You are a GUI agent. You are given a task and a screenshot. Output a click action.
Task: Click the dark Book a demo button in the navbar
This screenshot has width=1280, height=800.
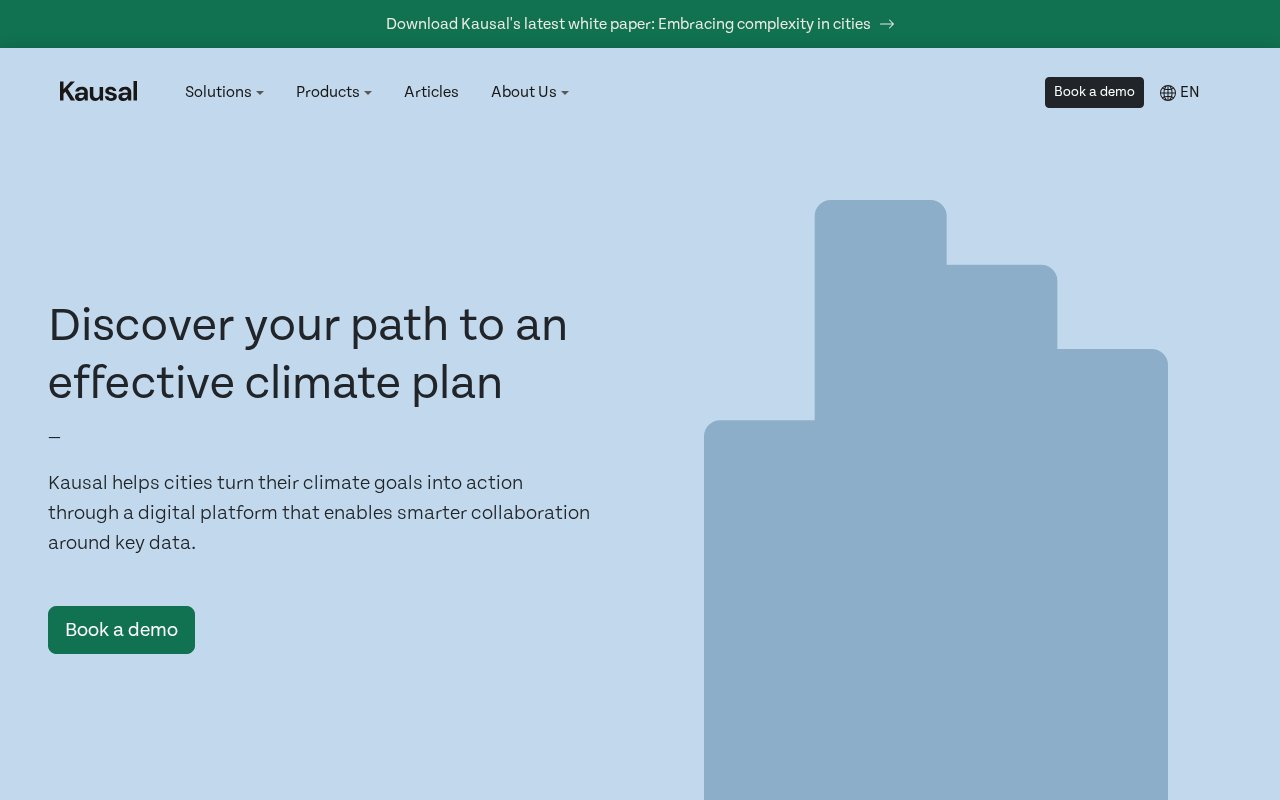point(1094,92)
